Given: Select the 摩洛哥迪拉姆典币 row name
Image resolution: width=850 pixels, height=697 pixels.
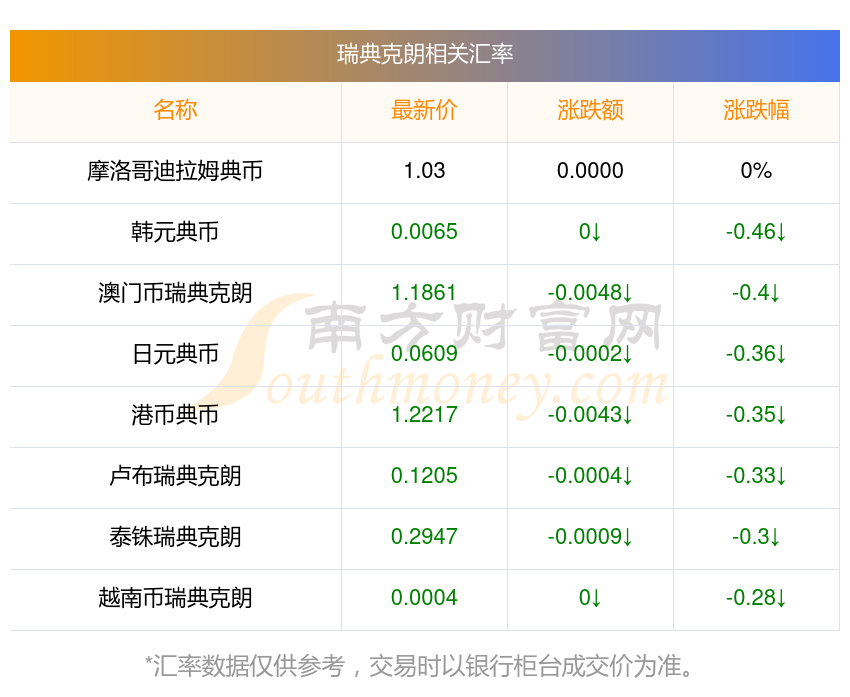Looking at the screenshot, I should [x=175, y=171].
